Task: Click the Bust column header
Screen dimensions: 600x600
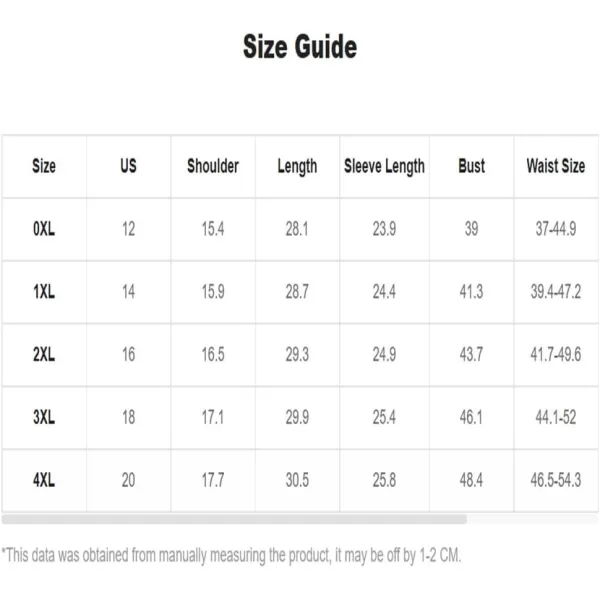Action: tap(471, 166)
